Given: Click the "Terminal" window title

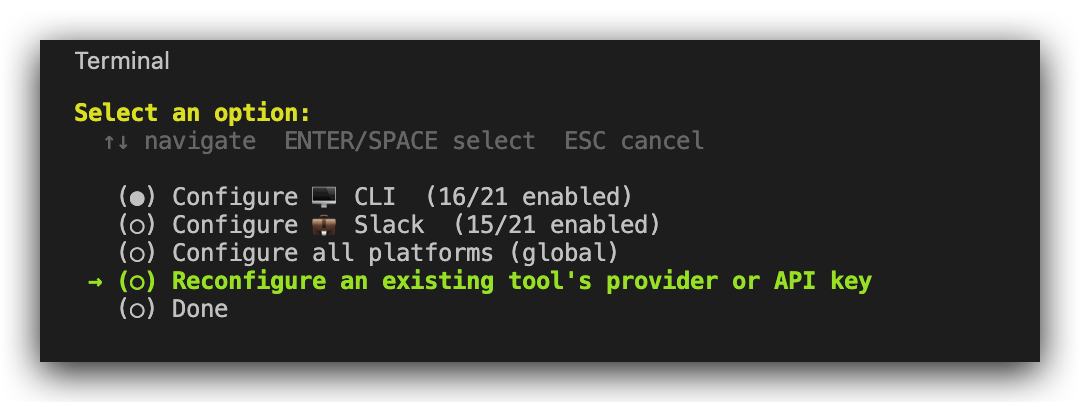Looking at the screenshot, I should point(122,61).
